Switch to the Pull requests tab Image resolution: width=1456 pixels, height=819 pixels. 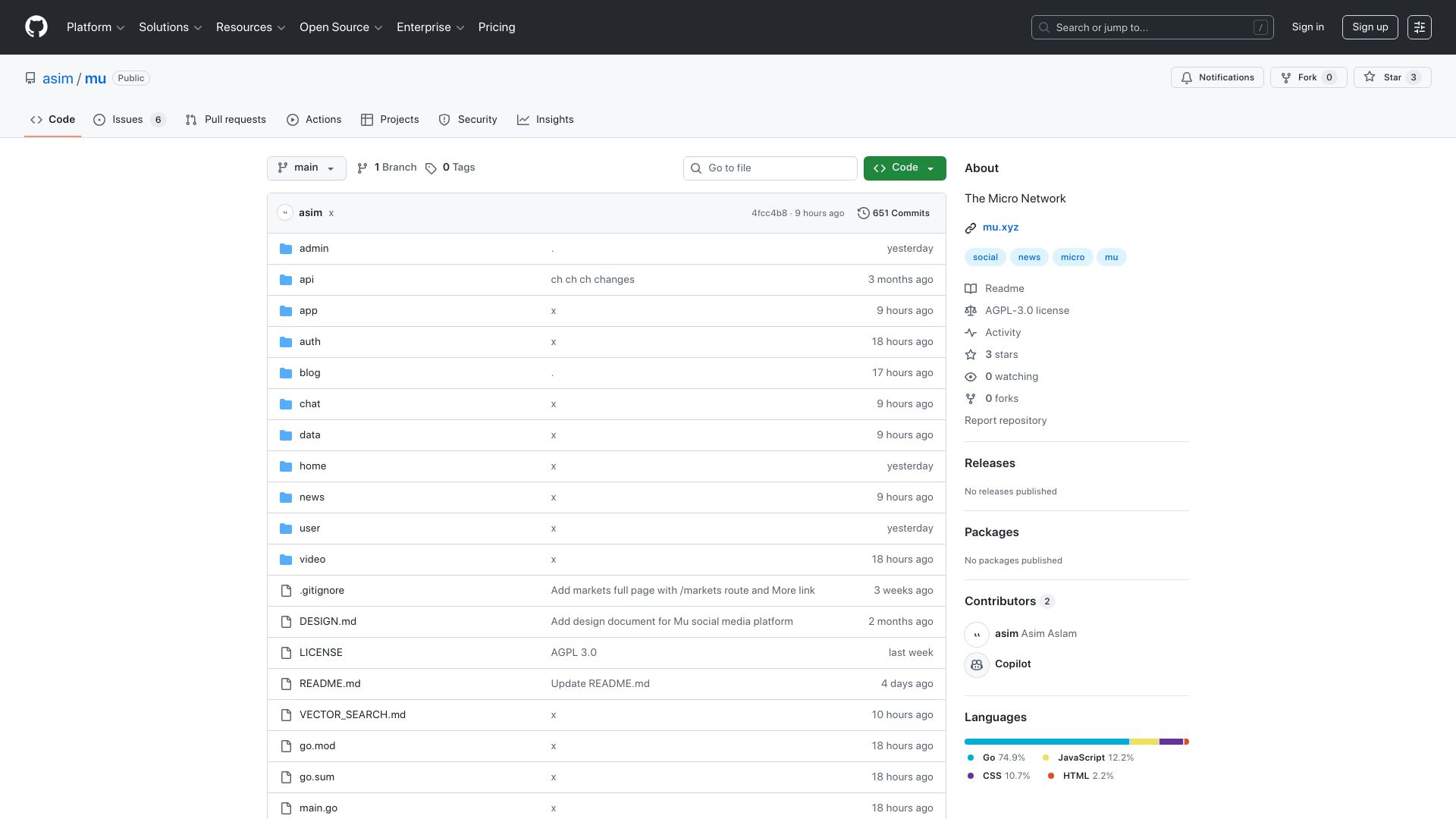pos(226,120)
